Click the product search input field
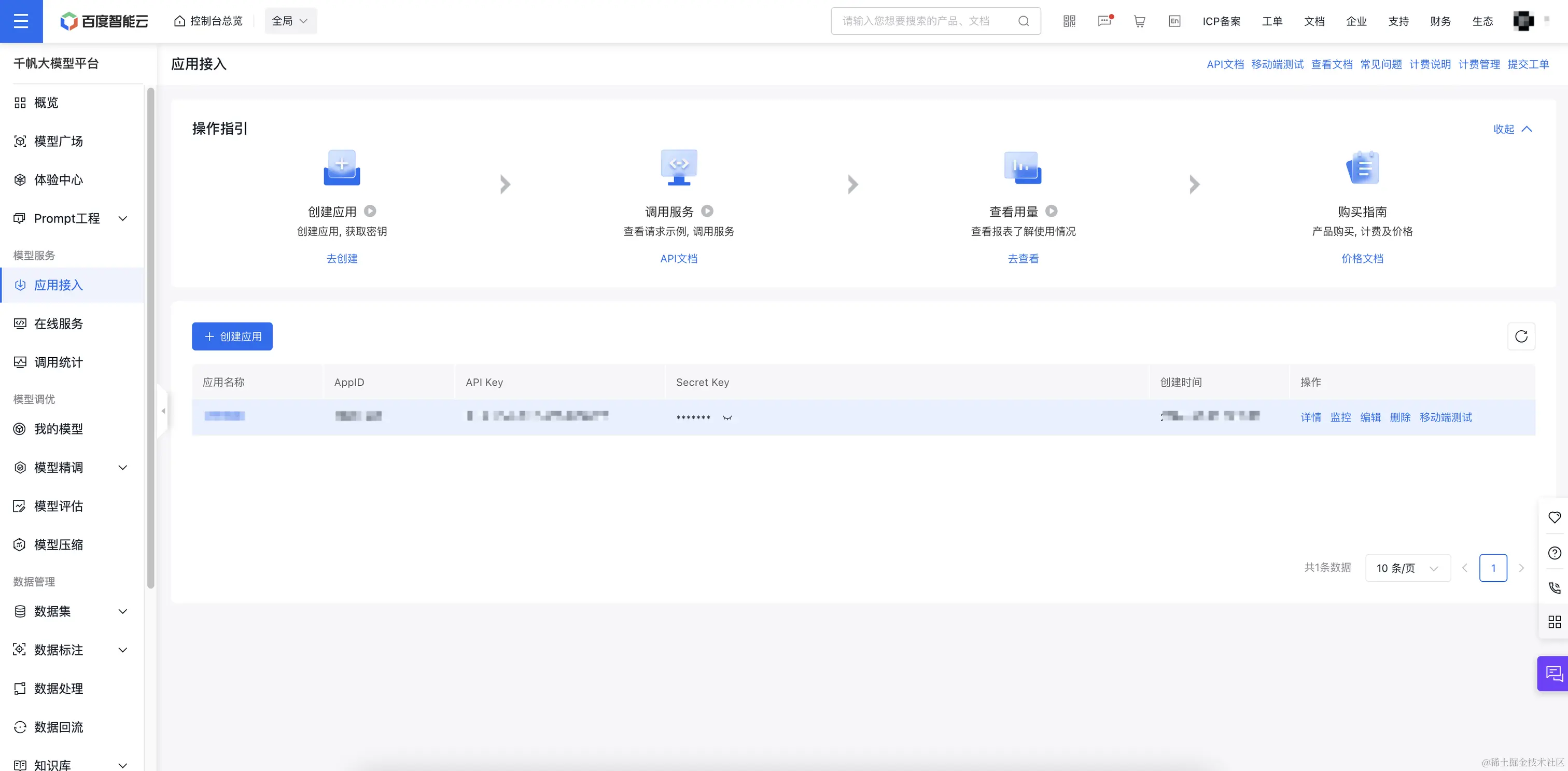Viewport: 1568px width, 771px height. pyautogui.click(x=925, y=21)
